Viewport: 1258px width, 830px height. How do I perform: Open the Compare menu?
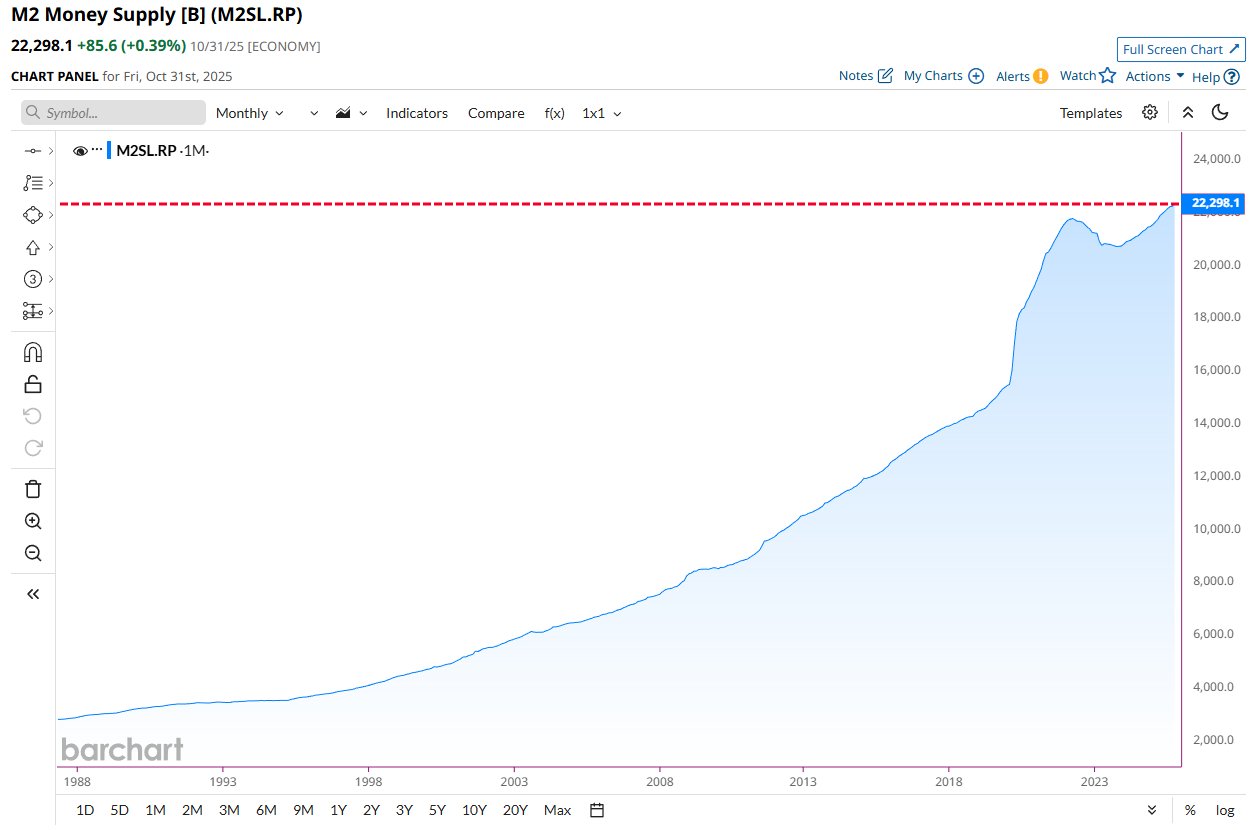click(x=496, y=113)
